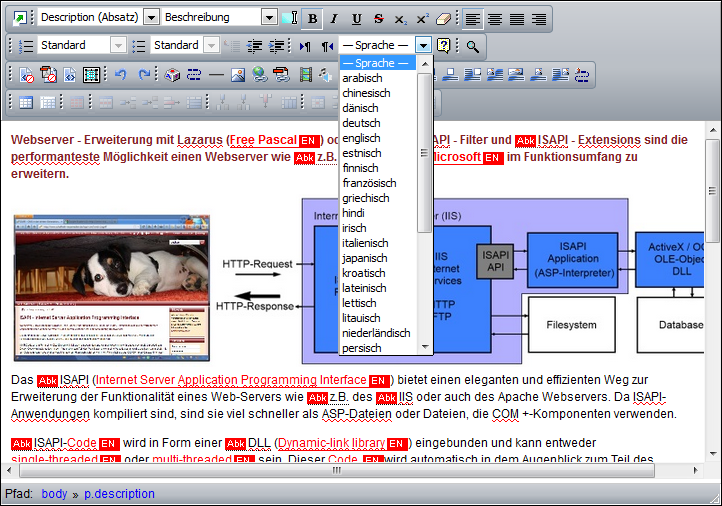The height and width of the screenshot is (506, 722).
Task: Insert a link with chain icon
Action: (194, 75)
